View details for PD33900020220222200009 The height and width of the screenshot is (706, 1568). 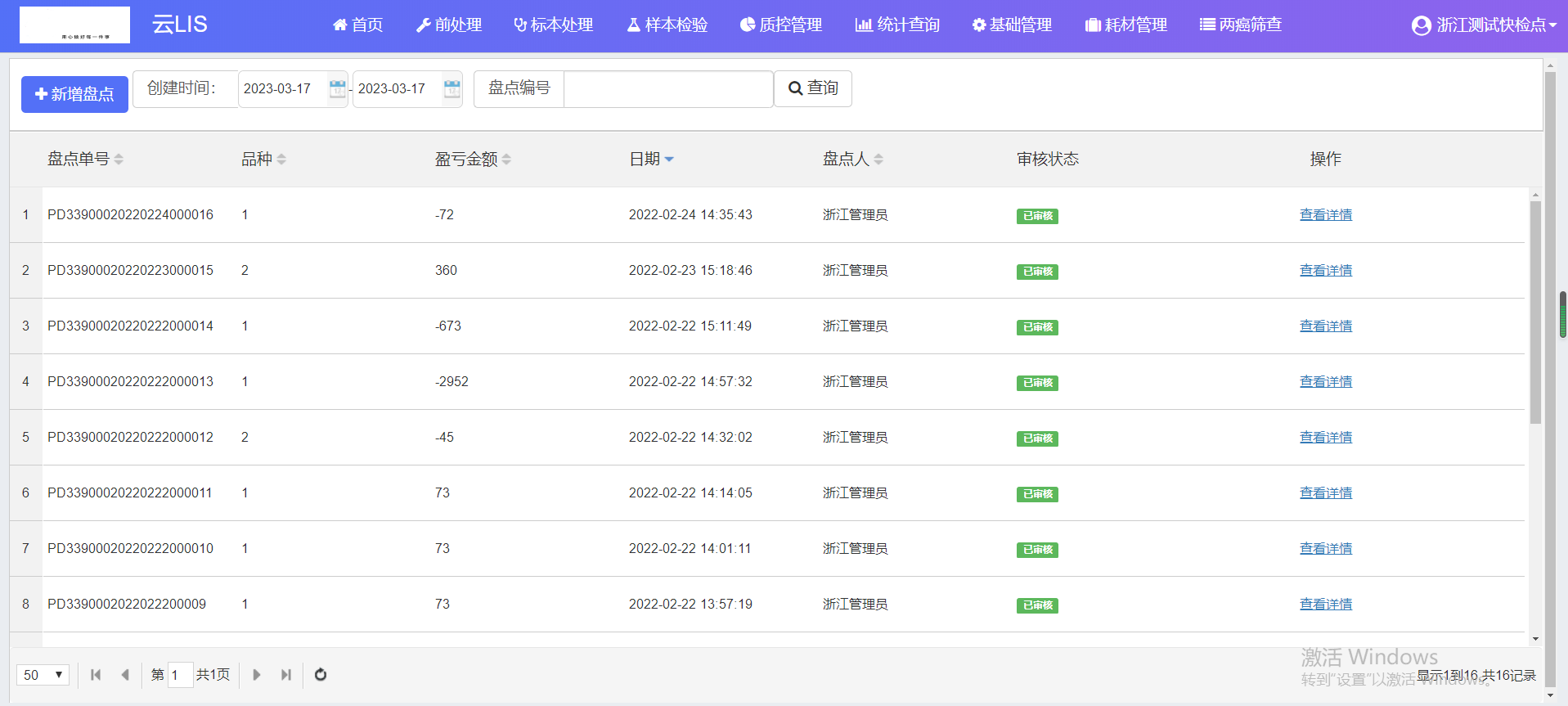click(1326, 605)
